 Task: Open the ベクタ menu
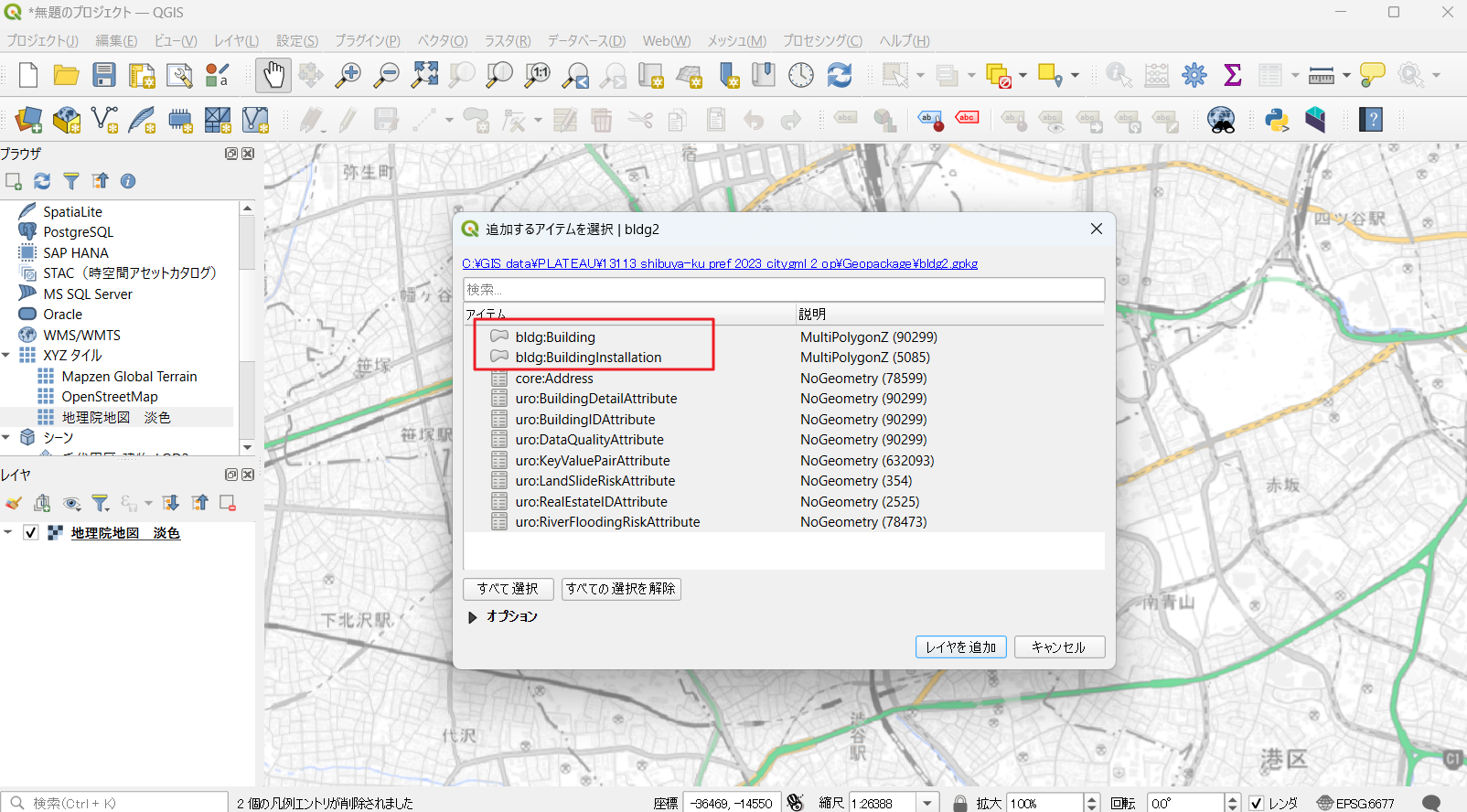(x=443, y=41)
